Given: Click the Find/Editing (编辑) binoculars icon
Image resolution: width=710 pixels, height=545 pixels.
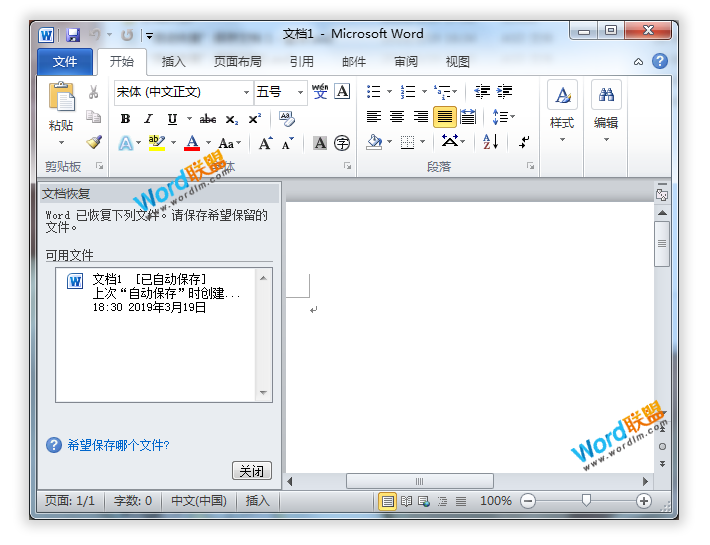Looking at the screenshot, I should 606,95.
